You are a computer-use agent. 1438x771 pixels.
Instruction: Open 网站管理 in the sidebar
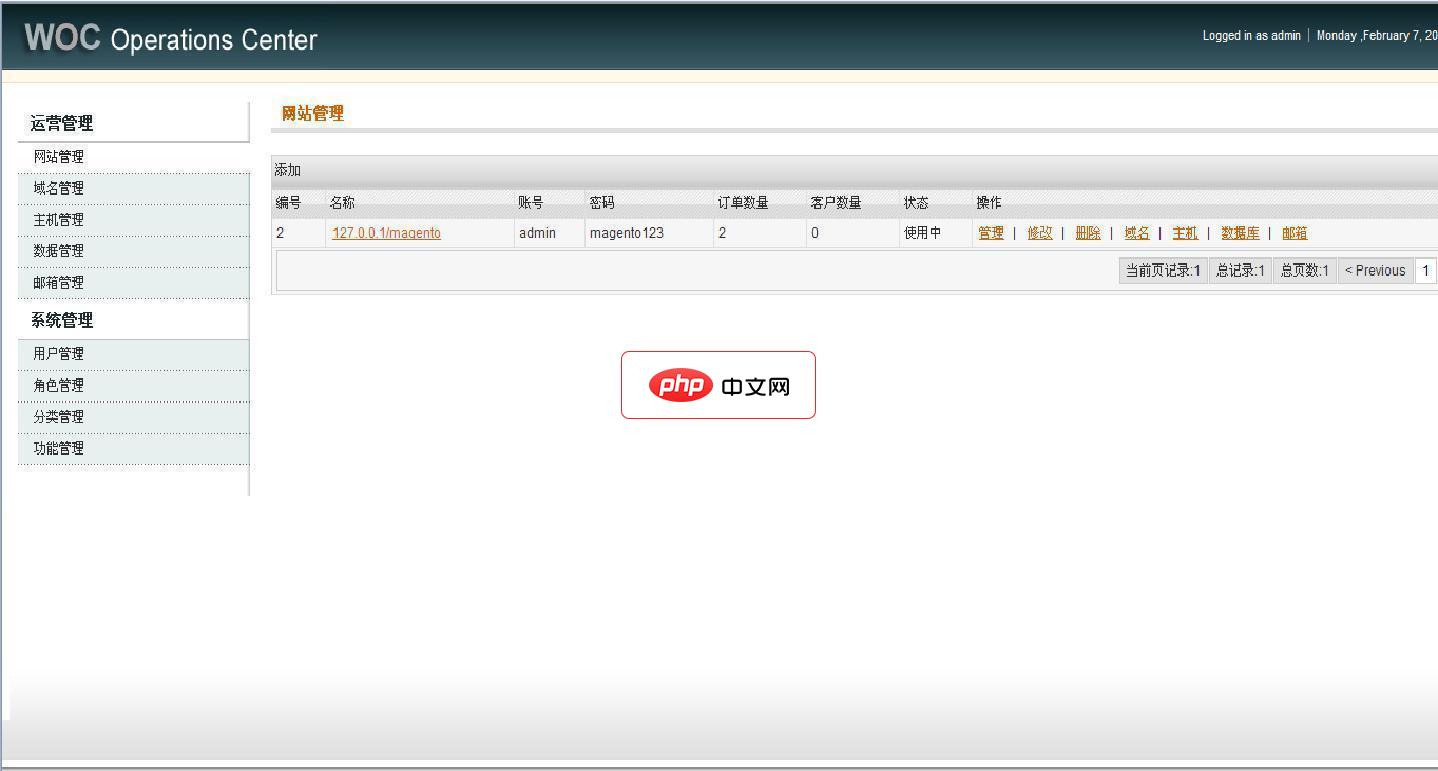(59, 157)
